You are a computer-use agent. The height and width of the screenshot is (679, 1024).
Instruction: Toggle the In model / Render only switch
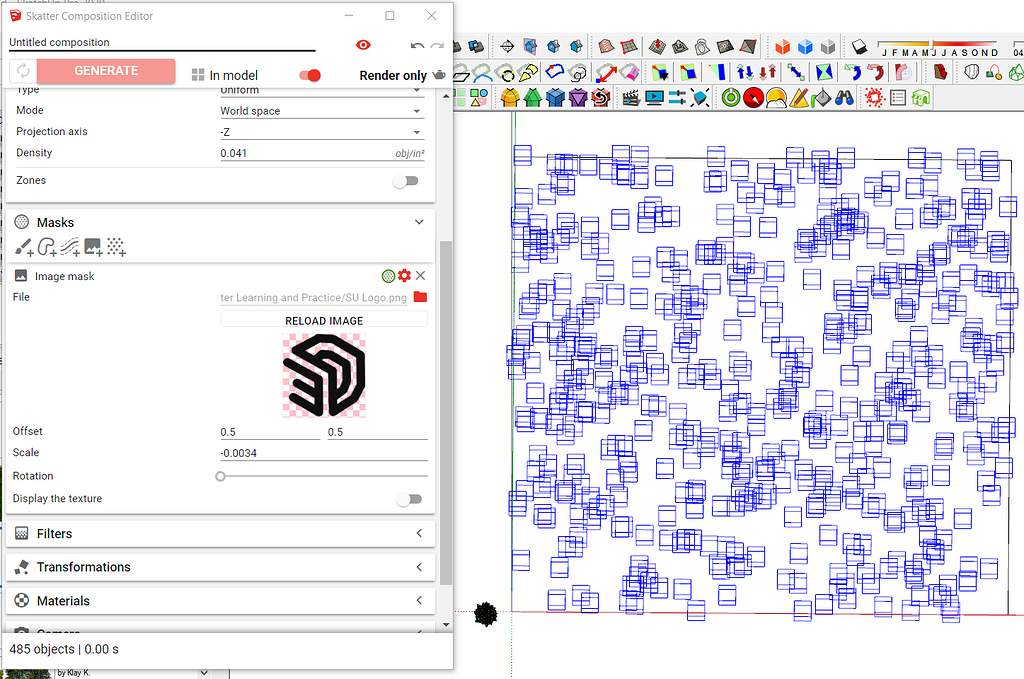pos(310,75)
